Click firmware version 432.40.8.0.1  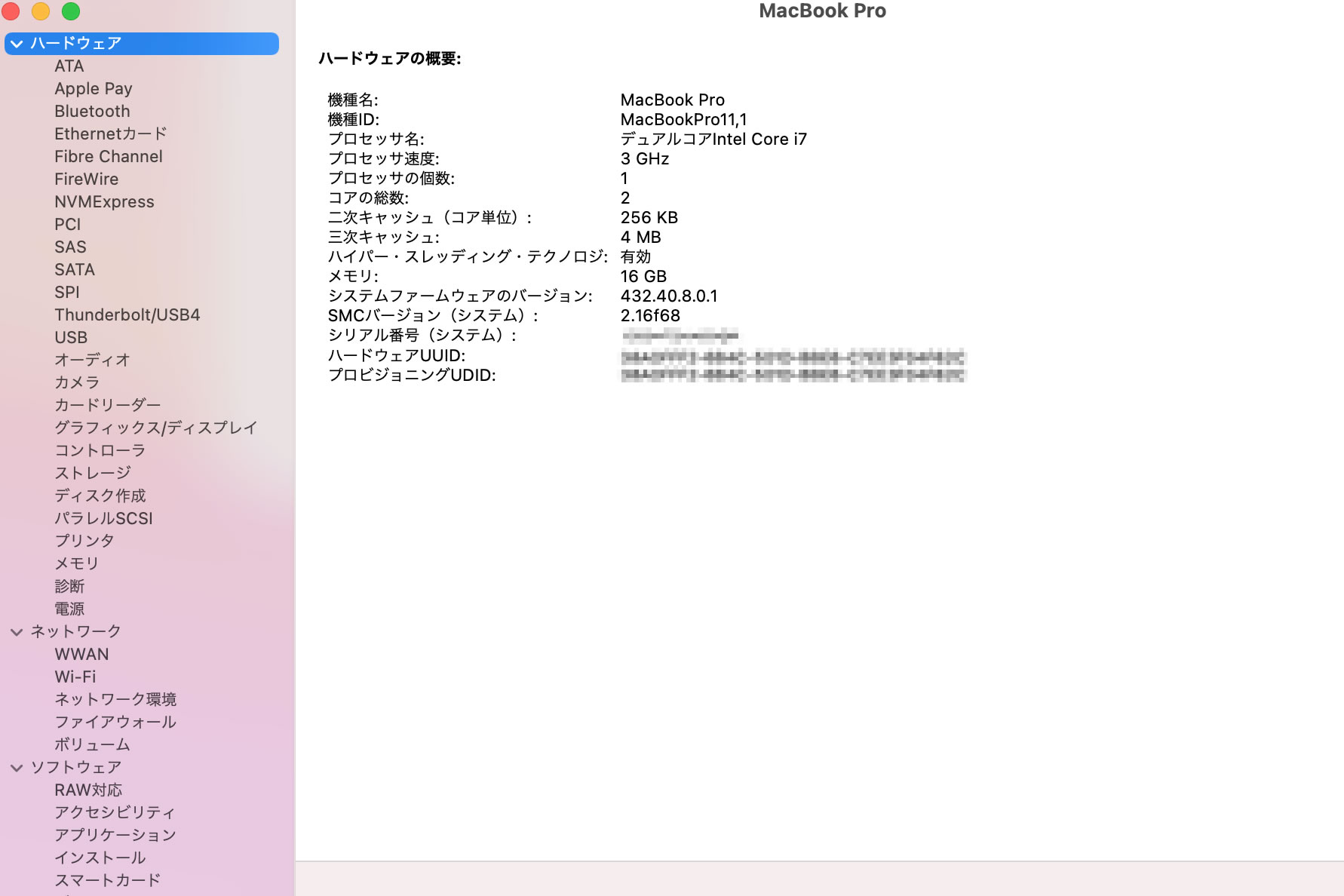(670, 296)
